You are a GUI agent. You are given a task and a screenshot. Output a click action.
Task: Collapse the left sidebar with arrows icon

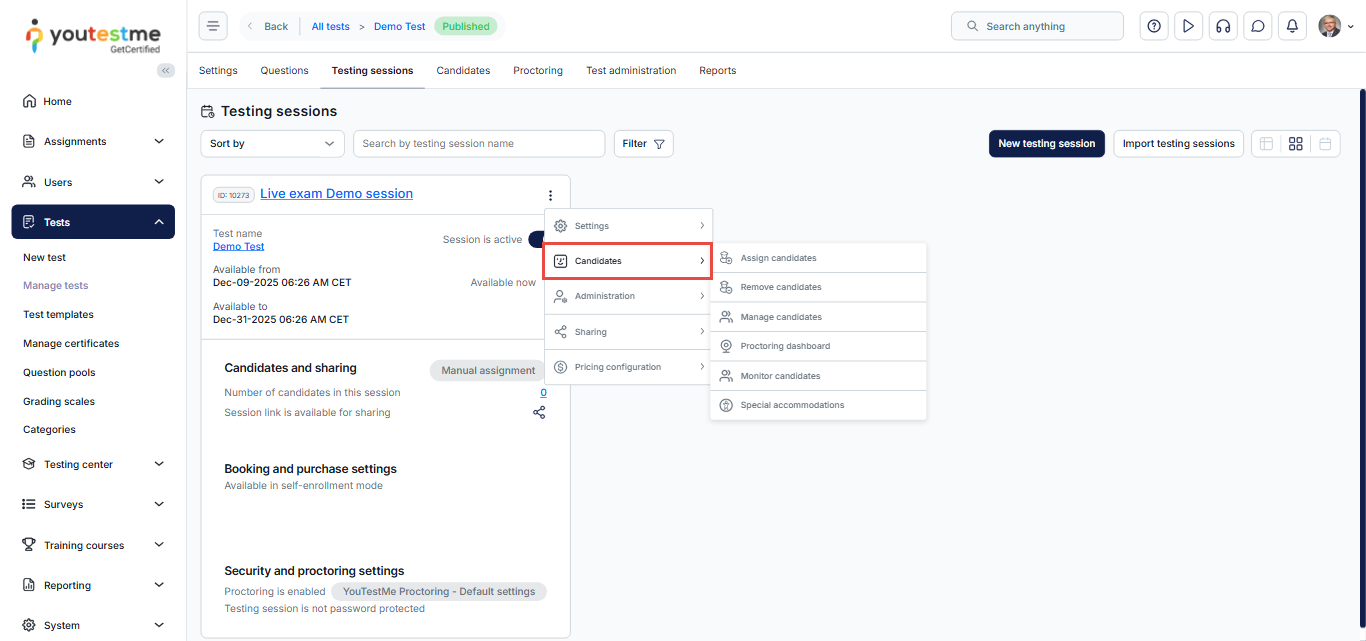(166, 70)
